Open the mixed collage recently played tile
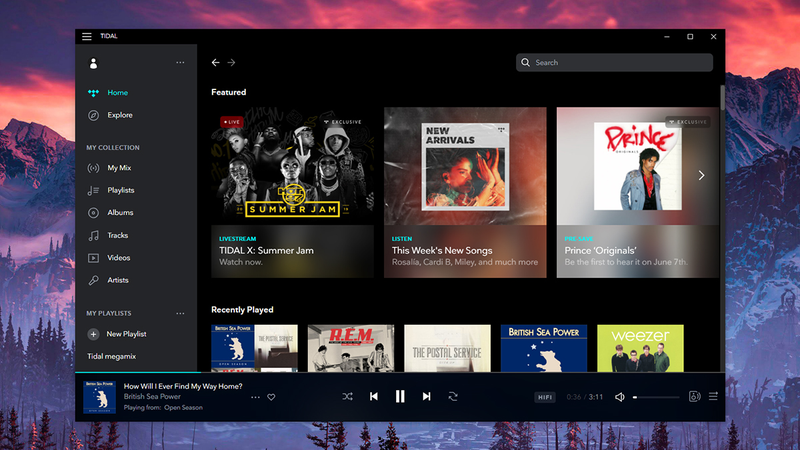The width and height of the screenshot is (800, 450). coord(255,348)
